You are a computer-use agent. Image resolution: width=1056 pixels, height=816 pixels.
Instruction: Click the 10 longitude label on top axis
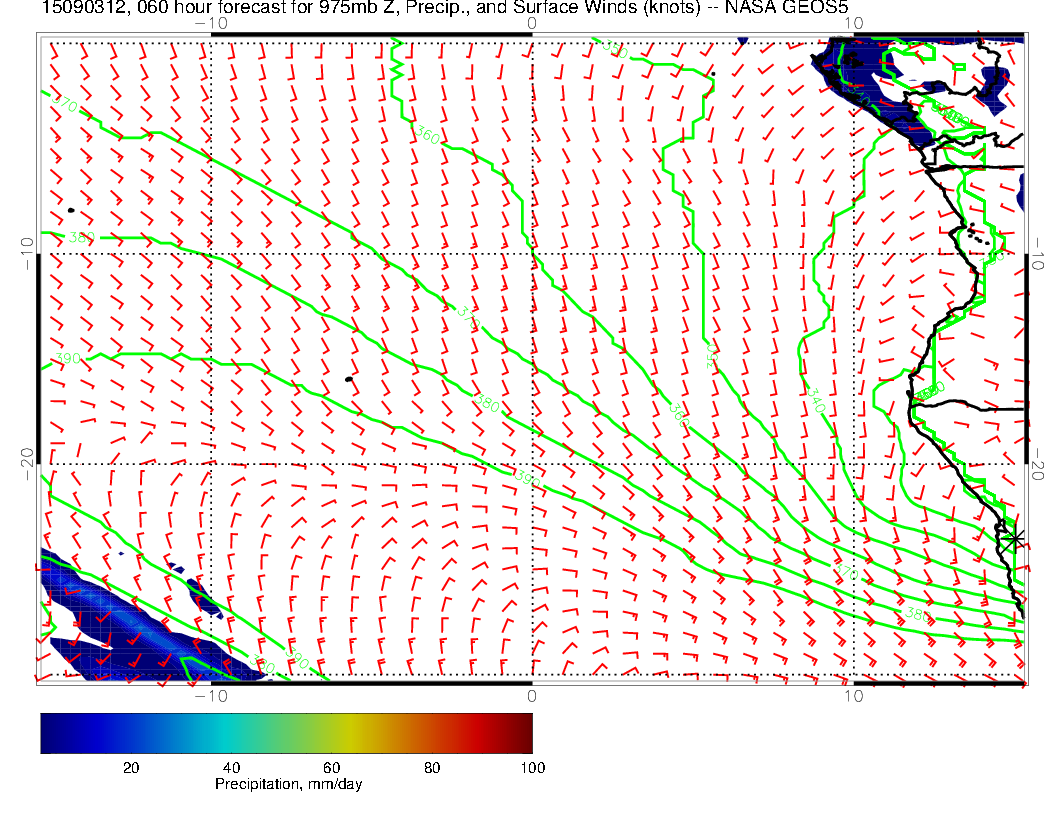tap(851, 23)
